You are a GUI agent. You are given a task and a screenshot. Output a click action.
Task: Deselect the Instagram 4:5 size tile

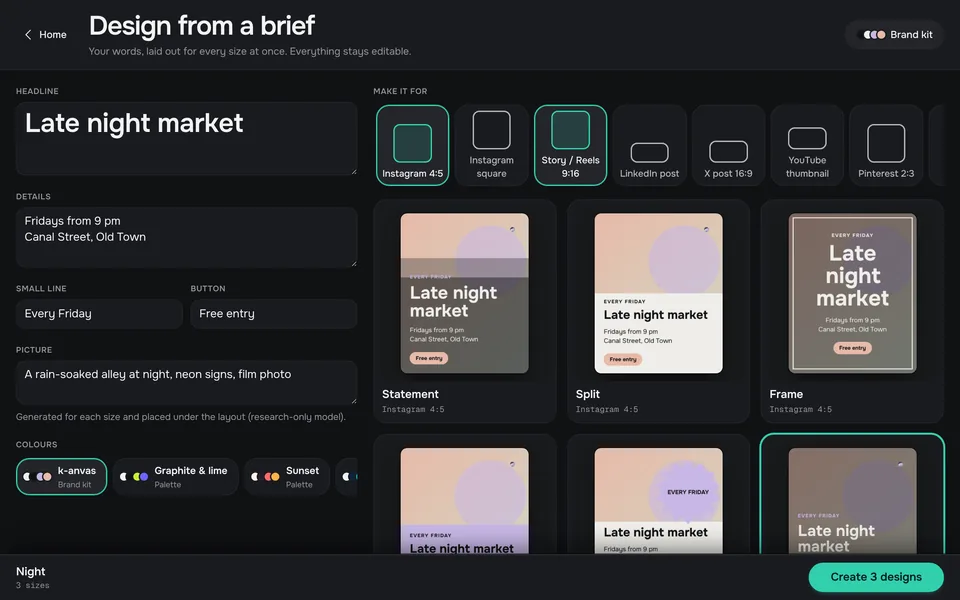click(412, 145)
